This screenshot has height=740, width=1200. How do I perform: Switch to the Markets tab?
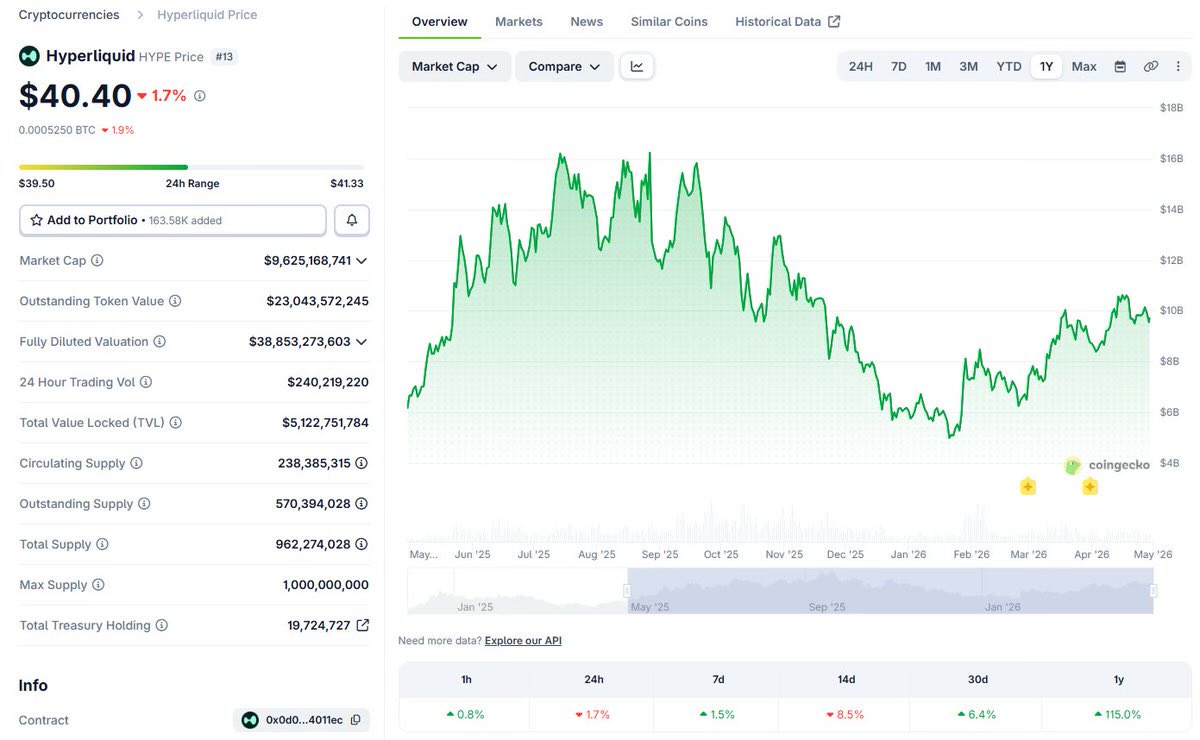519,21
